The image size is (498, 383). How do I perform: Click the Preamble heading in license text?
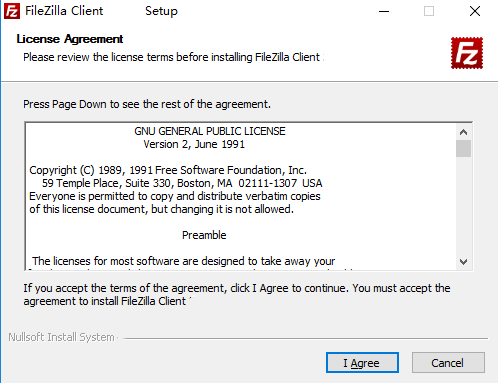click(x=204, y=235)
